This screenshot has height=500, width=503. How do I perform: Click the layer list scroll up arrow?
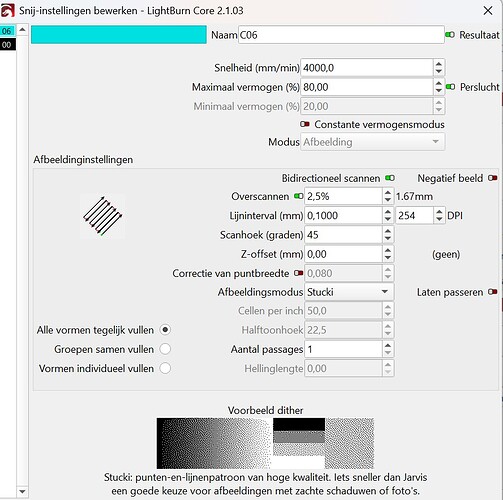[x=22, y=30]
